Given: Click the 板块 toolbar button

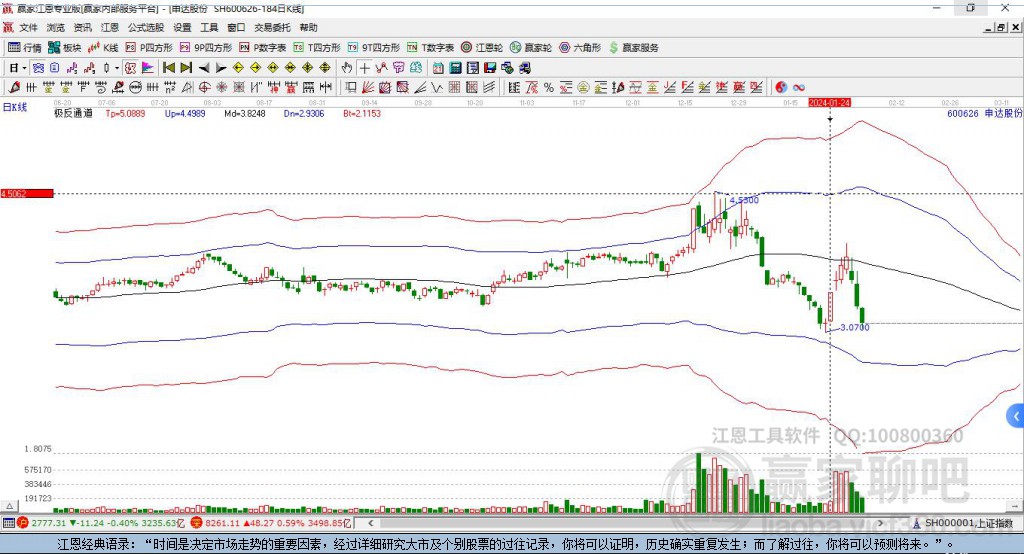Looking at the screenshot, I should (65, 48).
